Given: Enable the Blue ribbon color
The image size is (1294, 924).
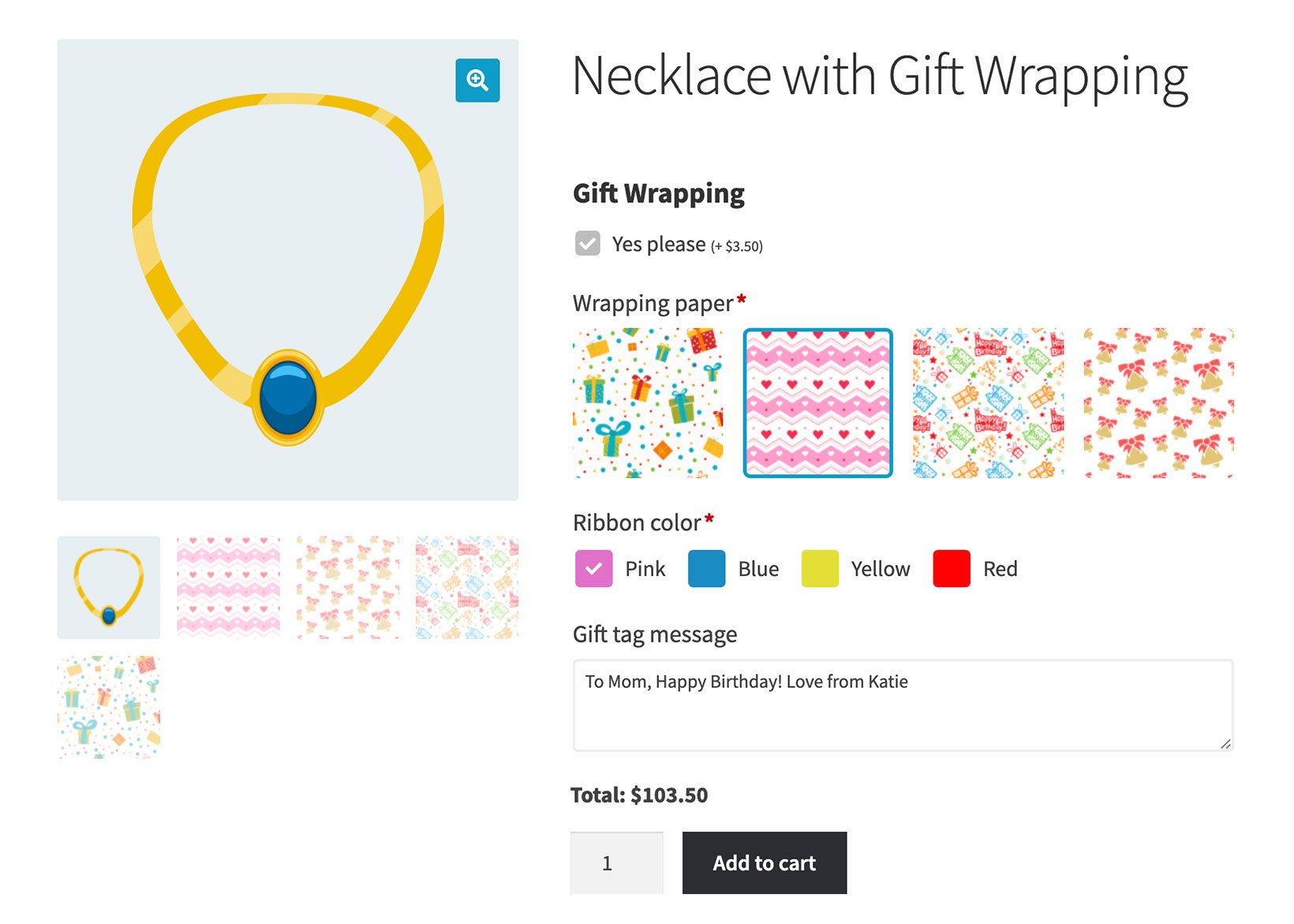Looking at the screenshot, I should [x=706, y=568].
